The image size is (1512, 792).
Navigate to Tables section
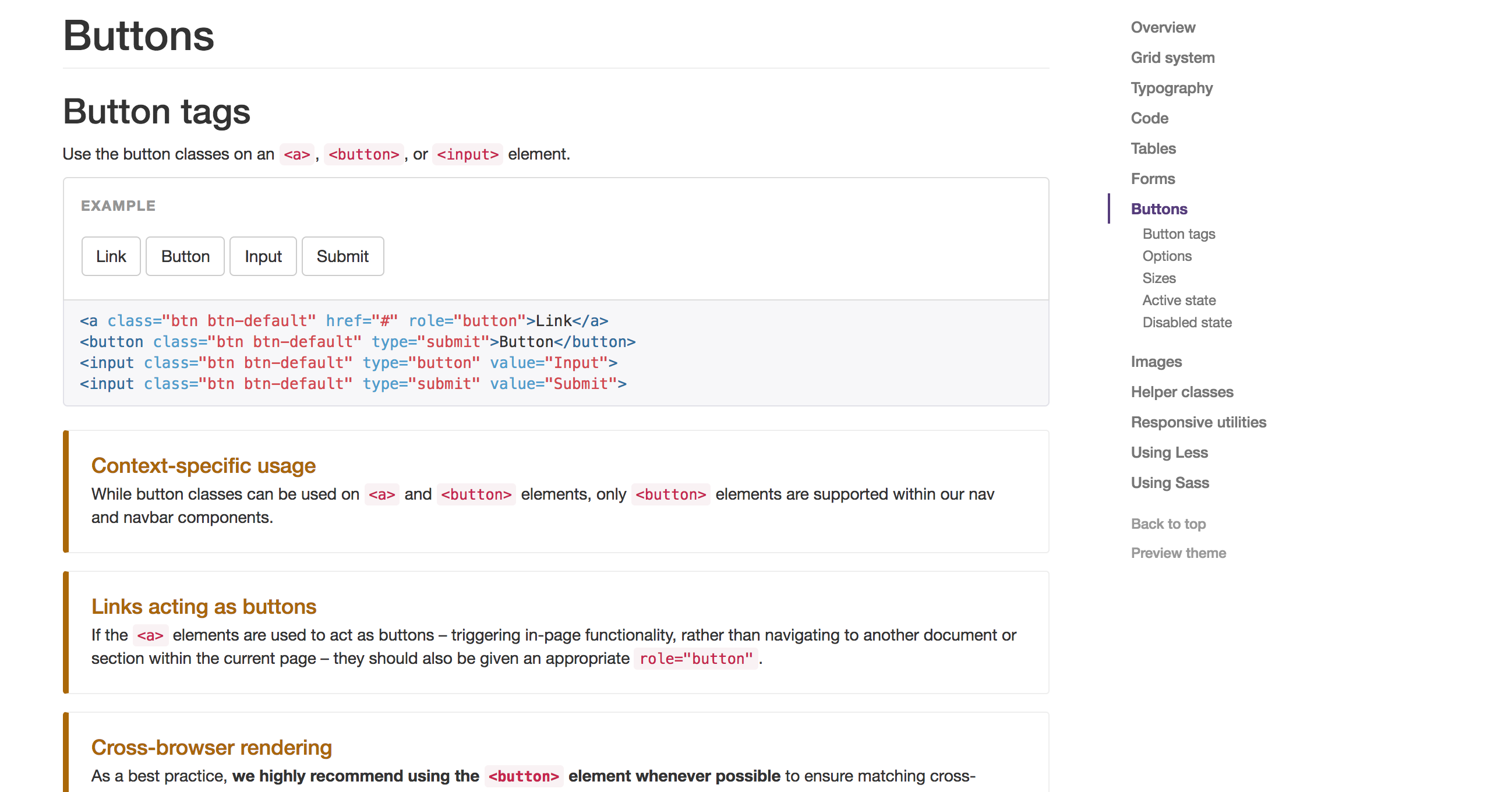tap(1153, 148)
